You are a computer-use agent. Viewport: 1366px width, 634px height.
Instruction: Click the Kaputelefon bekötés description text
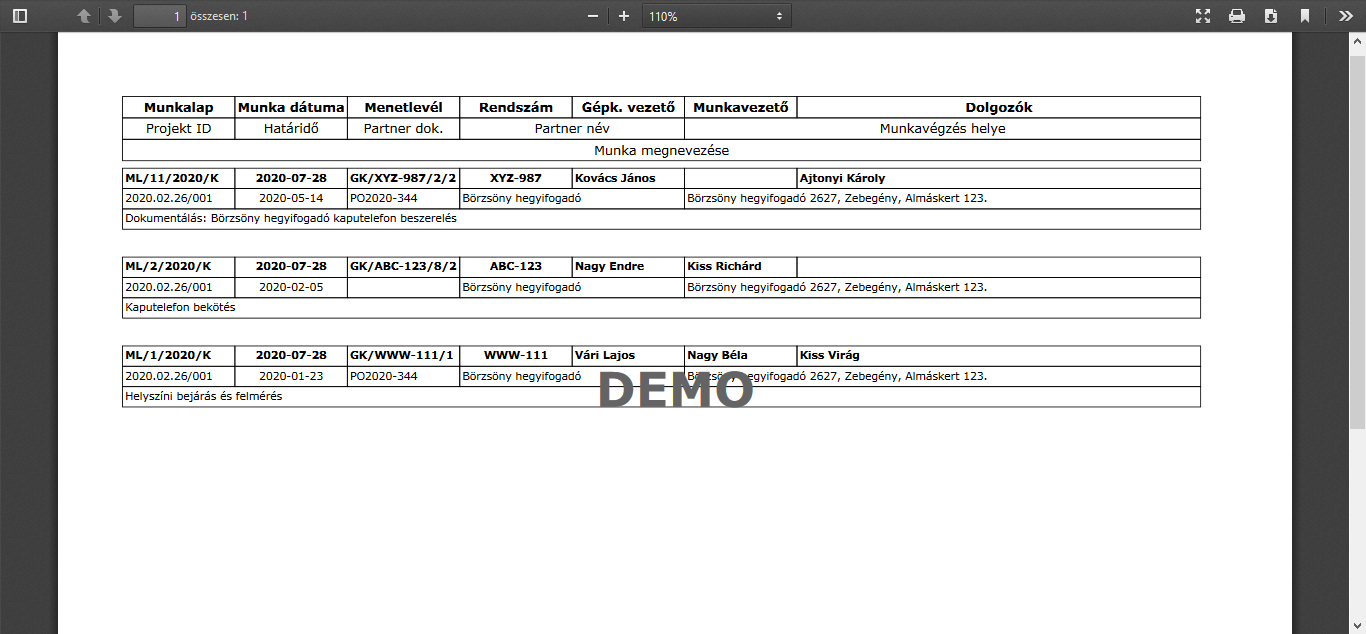click(x=180, y=308)
